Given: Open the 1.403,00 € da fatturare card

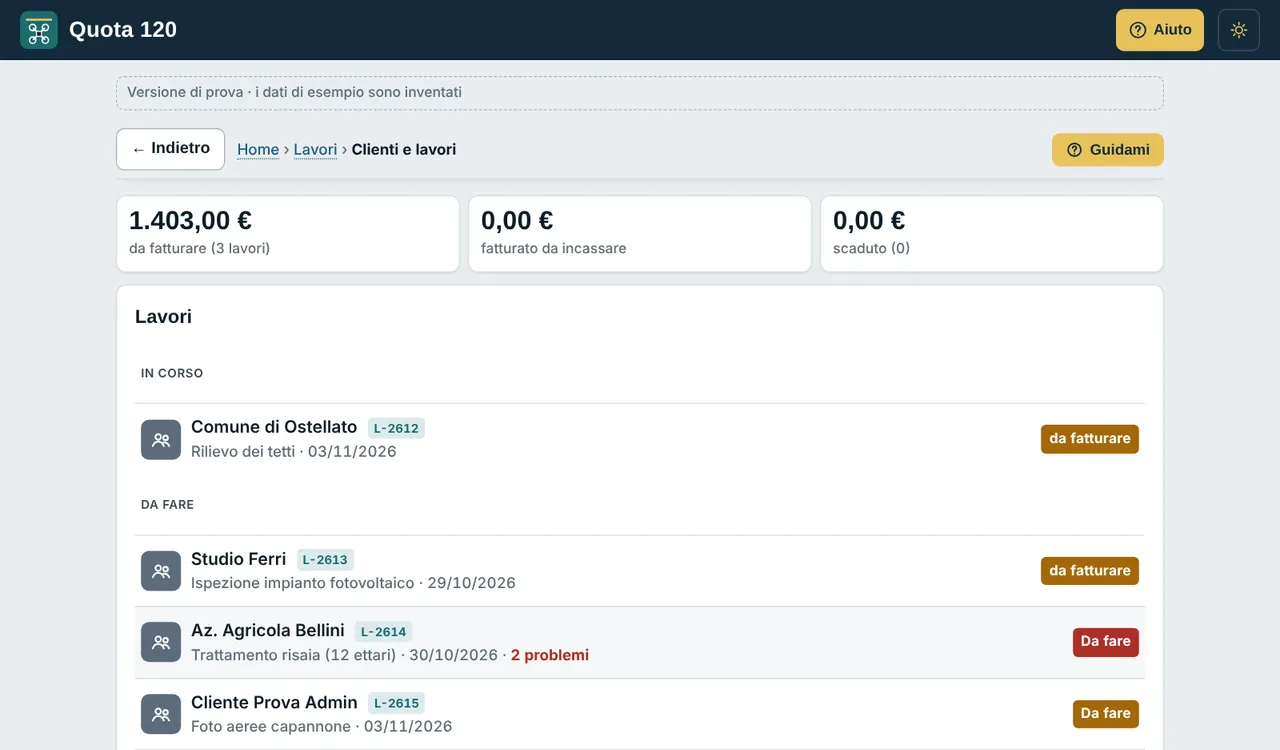Looking at the screenshot, I should tap(288, 233).
